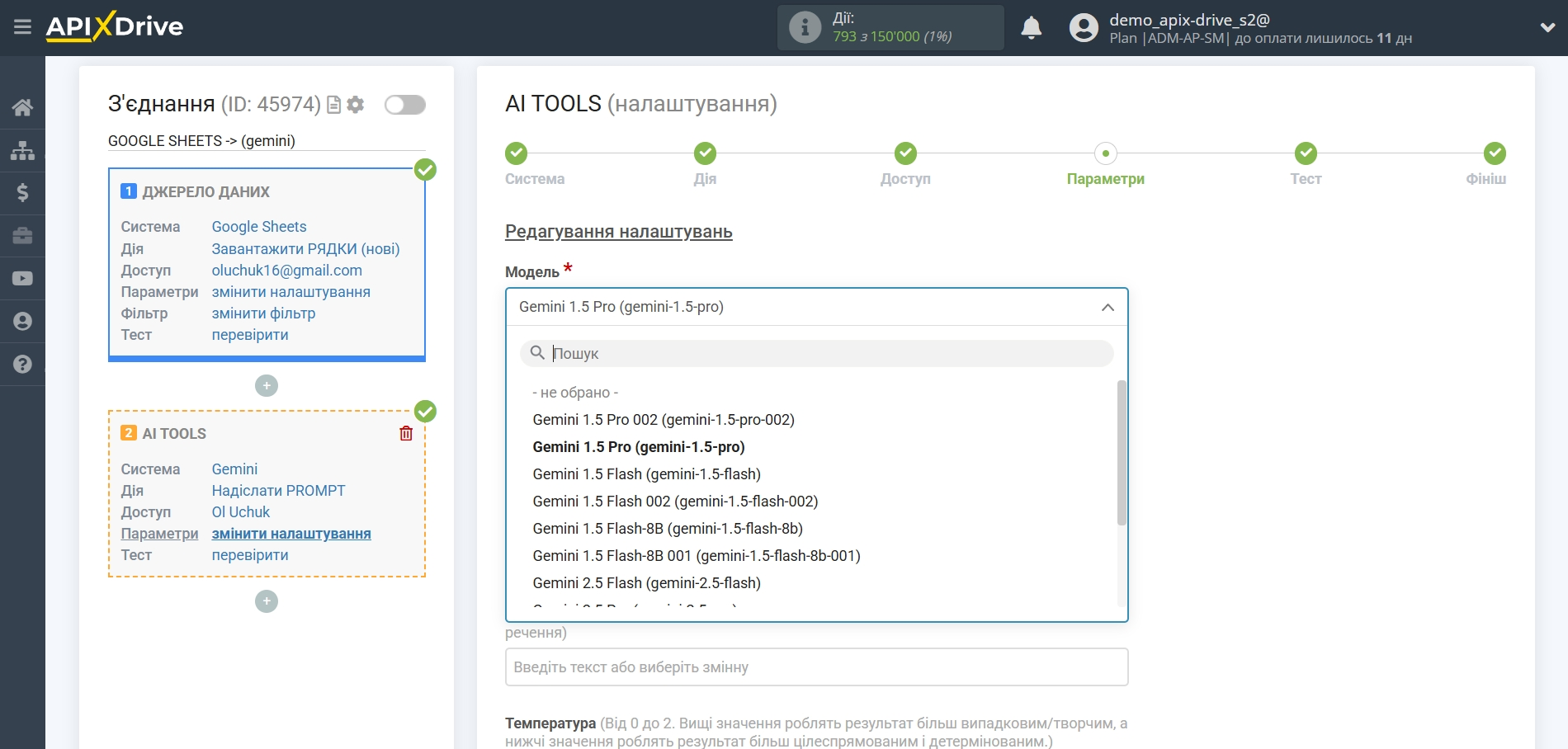Open the 'Ol Uchuk' access link
Viewport: 1568px width, 749px height.
tap(240, 512)
